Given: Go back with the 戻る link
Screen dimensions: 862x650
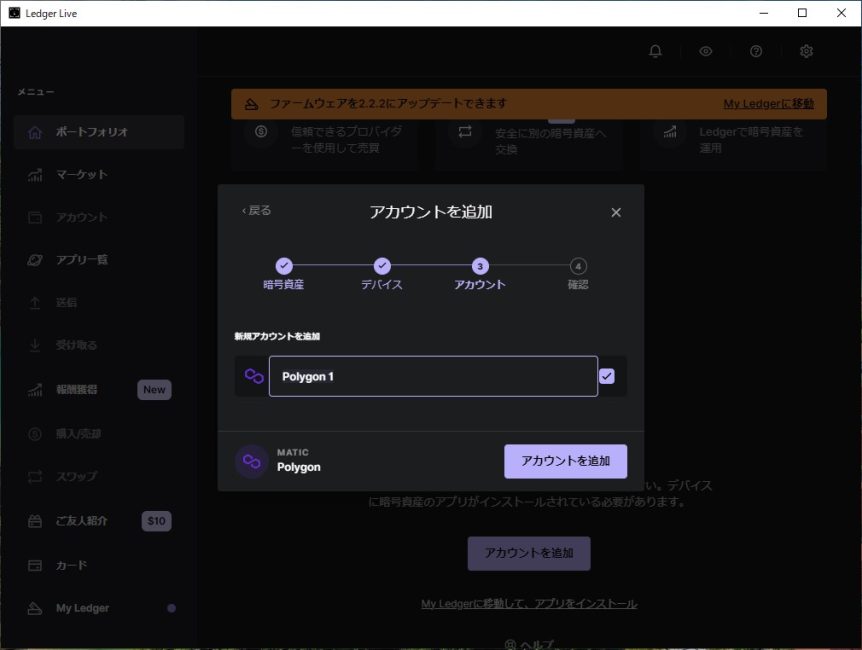Looking at the screenshot, I should [256, 211].
